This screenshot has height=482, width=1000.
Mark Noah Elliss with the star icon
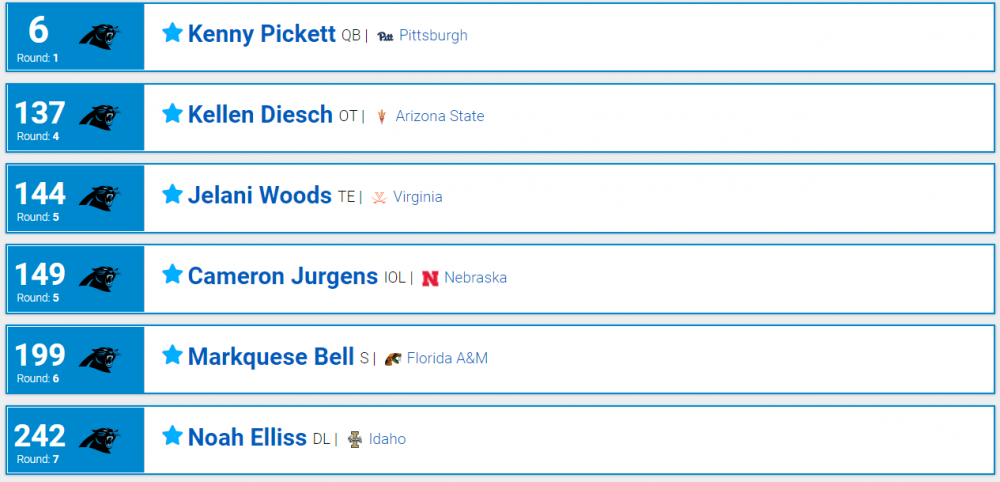[x=173, y=437]
